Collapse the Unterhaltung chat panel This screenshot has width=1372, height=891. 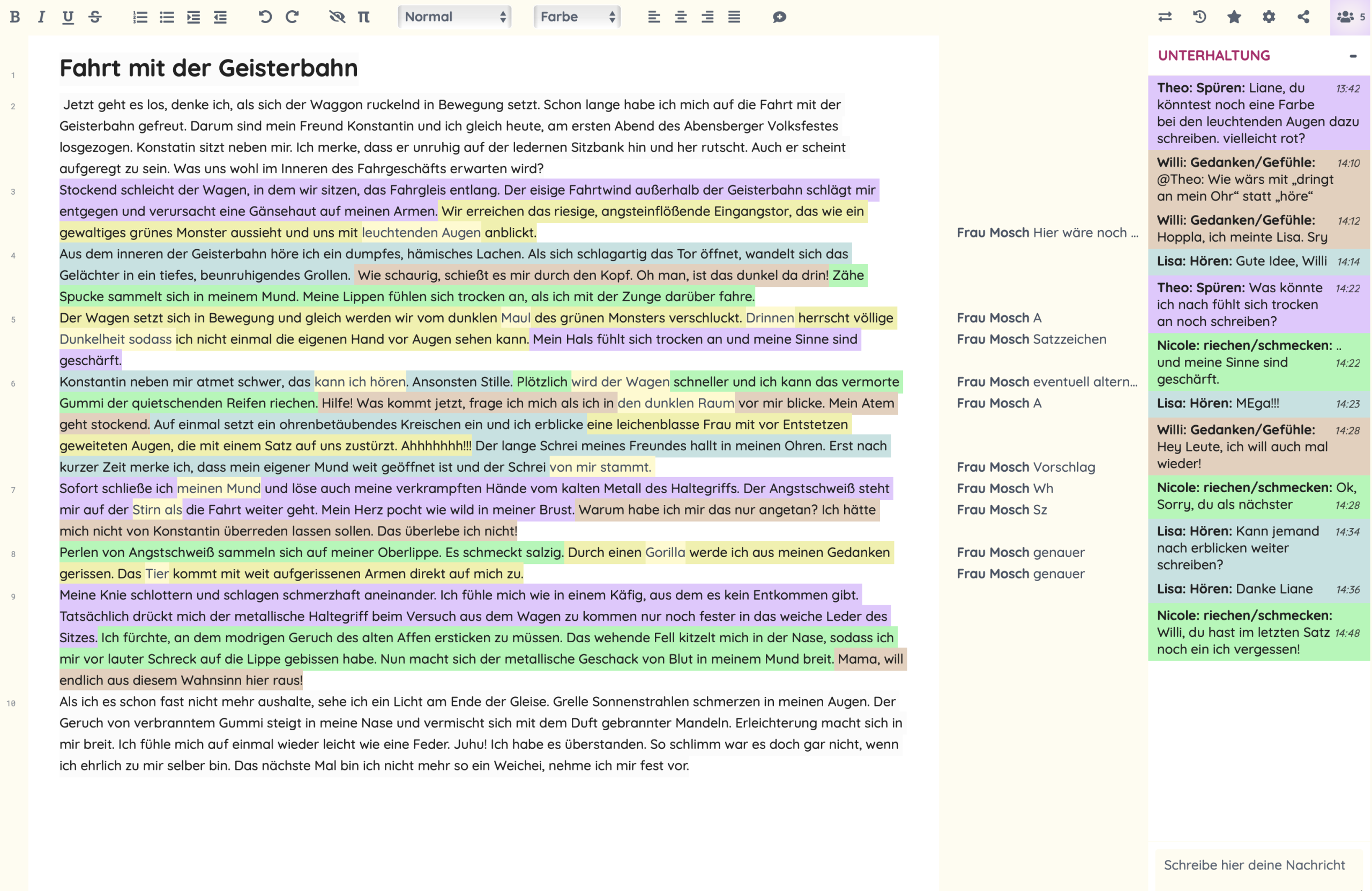1352,56
